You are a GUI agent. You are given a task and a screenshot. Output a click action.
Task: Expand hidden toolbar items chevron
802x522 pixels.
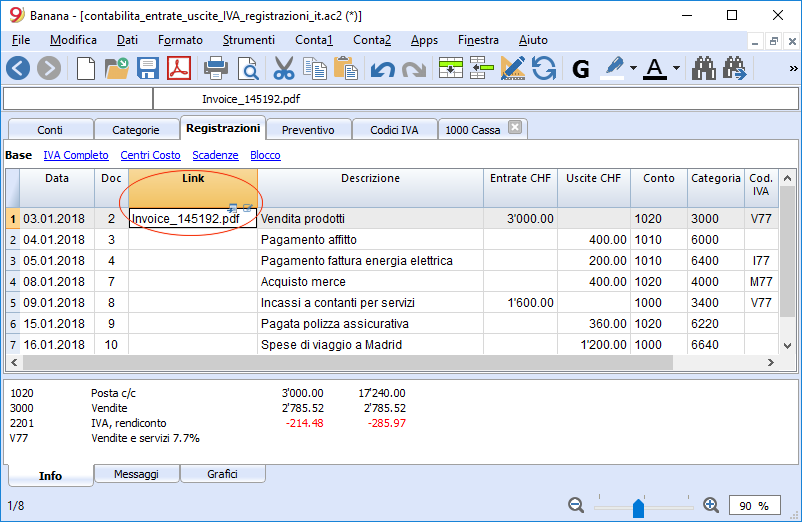[x=793, y=68]
